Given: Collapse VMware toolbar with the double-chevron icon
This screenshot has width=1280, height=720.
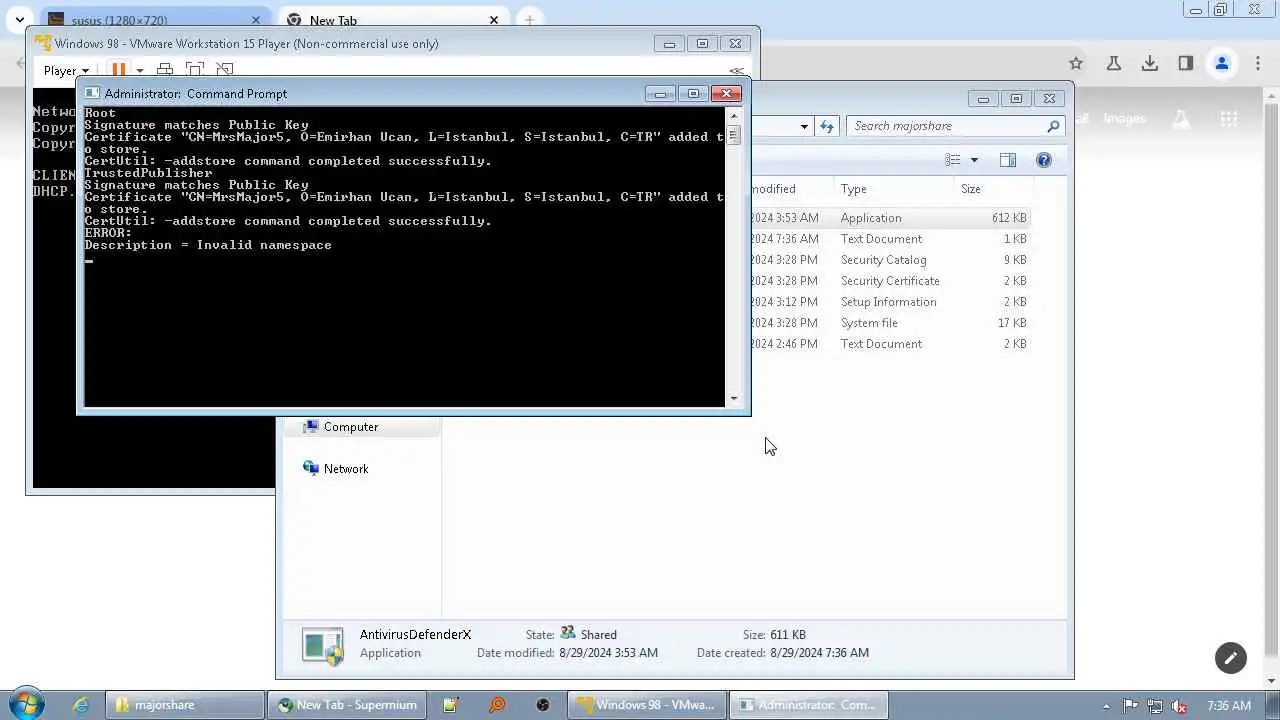Looking at the screenshot, I should (737, 70).
